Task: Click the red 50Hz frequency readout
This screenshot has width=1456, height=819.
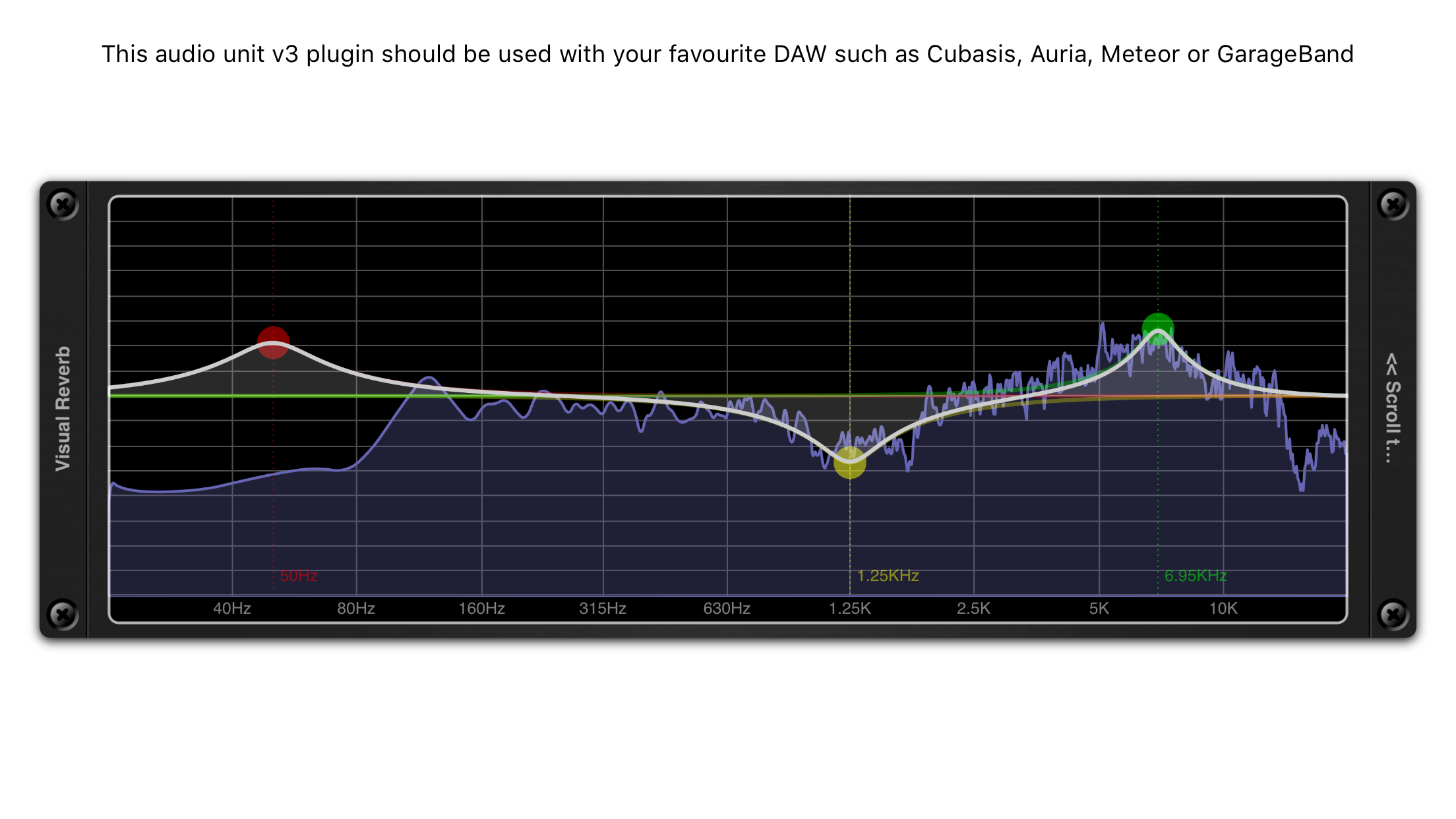Action: 299,576
